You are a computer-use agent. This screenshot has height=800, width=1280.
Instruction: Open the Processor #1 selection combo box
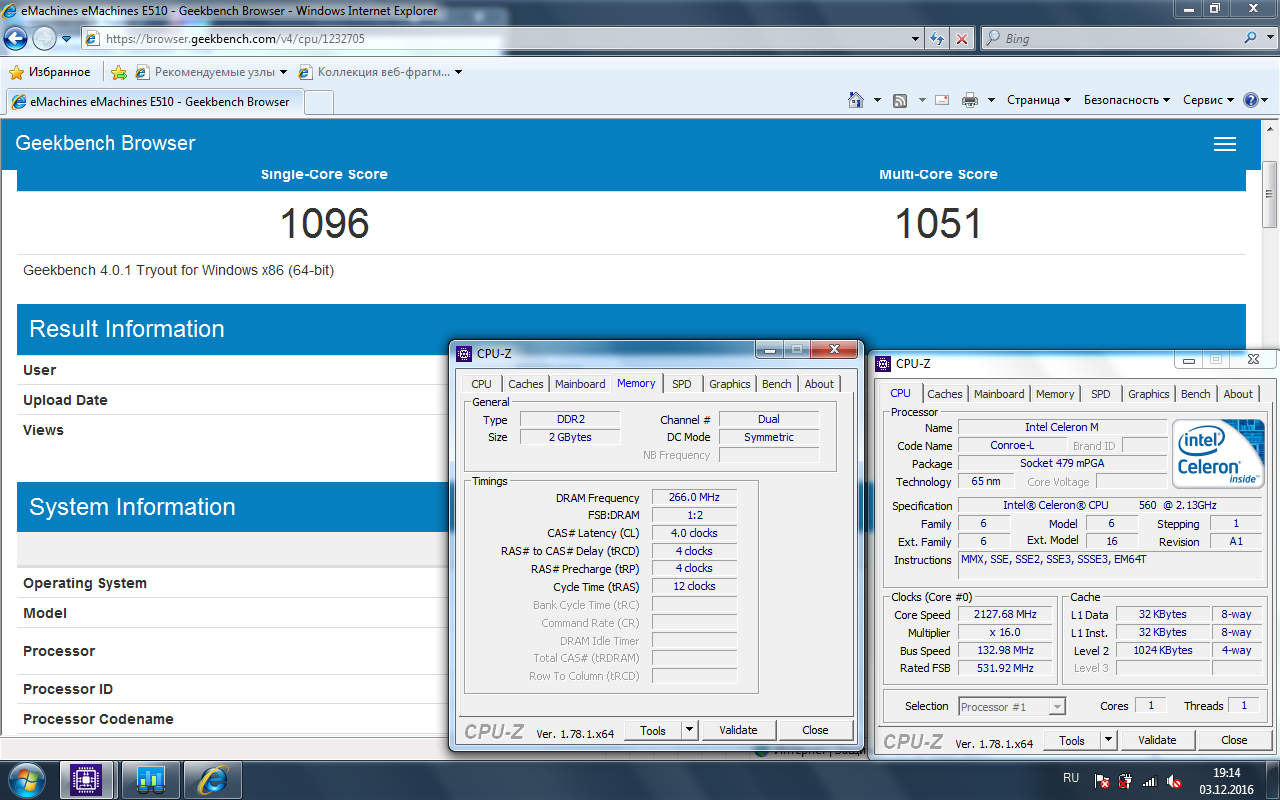pos(1011,706)
